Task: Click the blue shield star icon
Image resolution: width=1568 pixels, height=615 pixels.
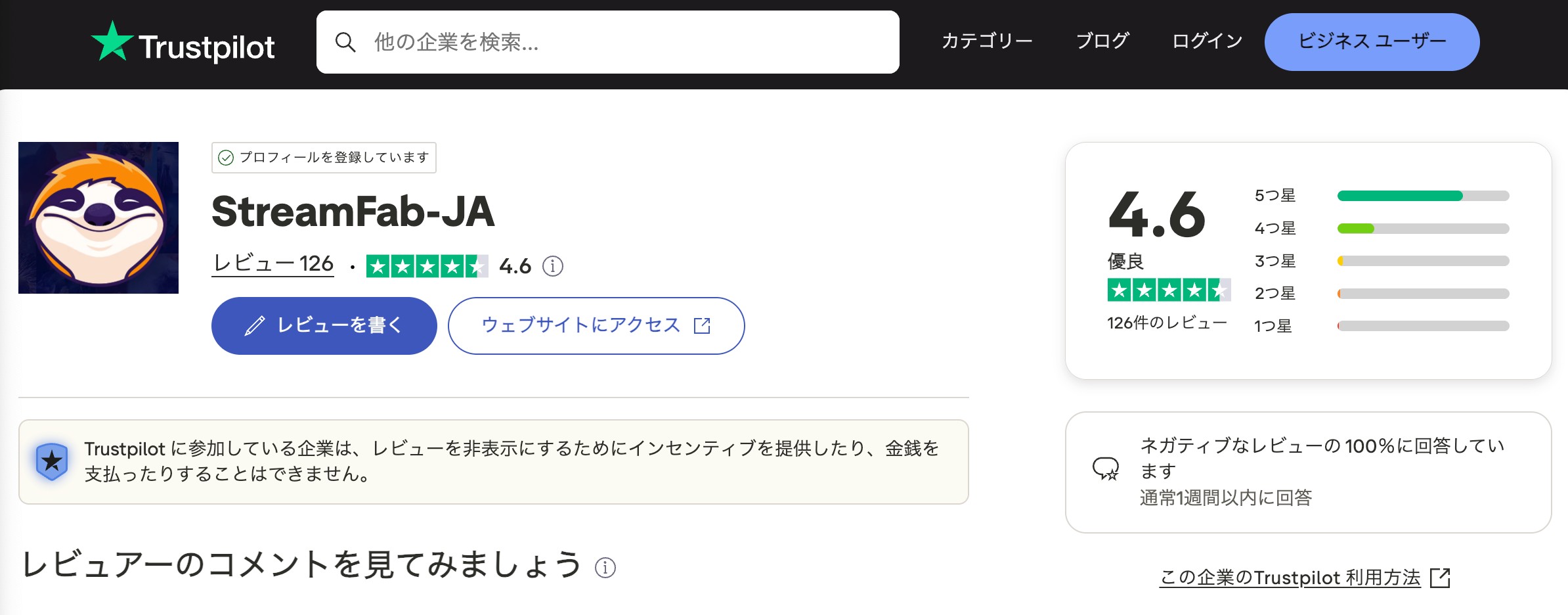Action: pyautogui.click(x=52, y=461)
